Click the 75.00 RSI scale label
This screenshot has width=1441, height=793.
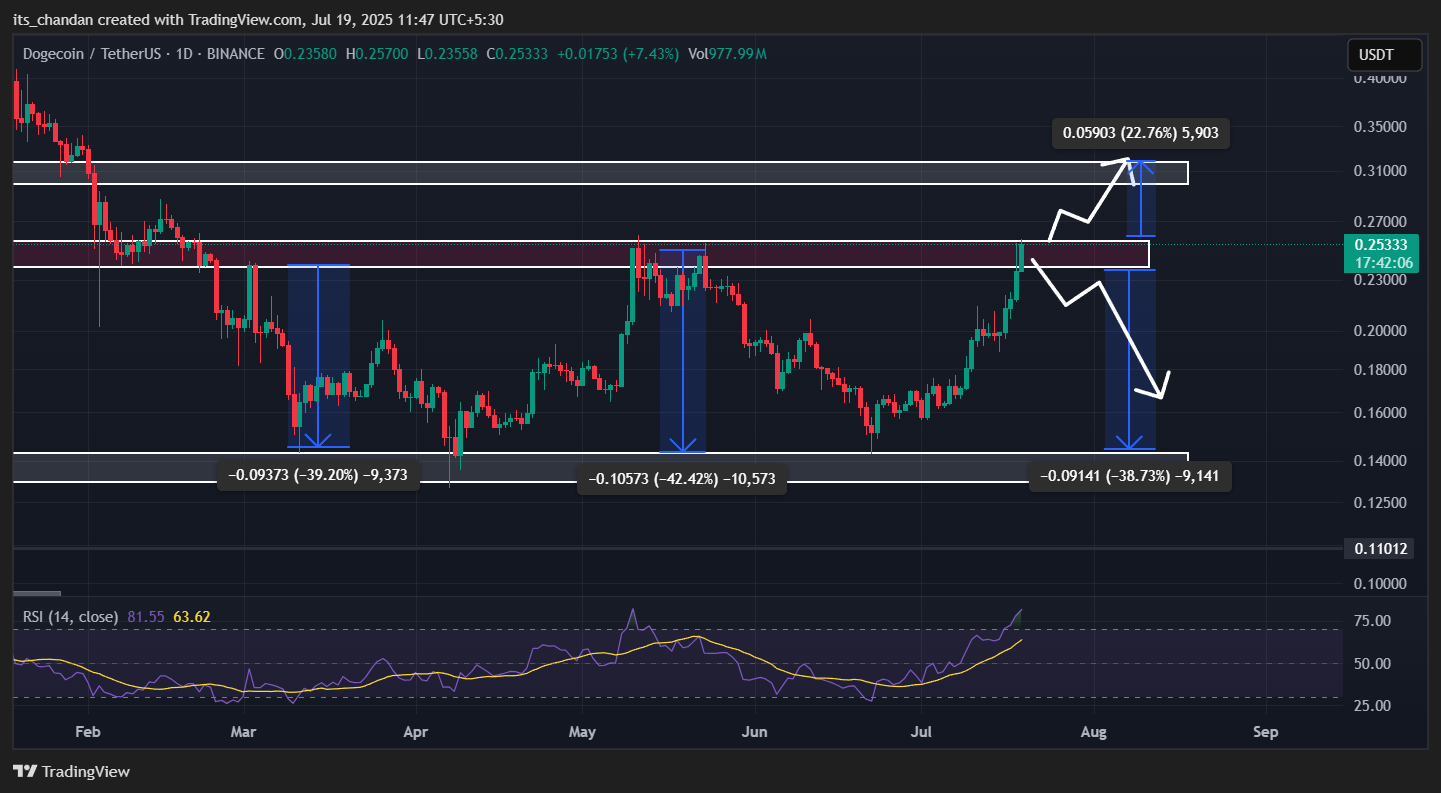pyautogui.click(x=1370, y=621)
